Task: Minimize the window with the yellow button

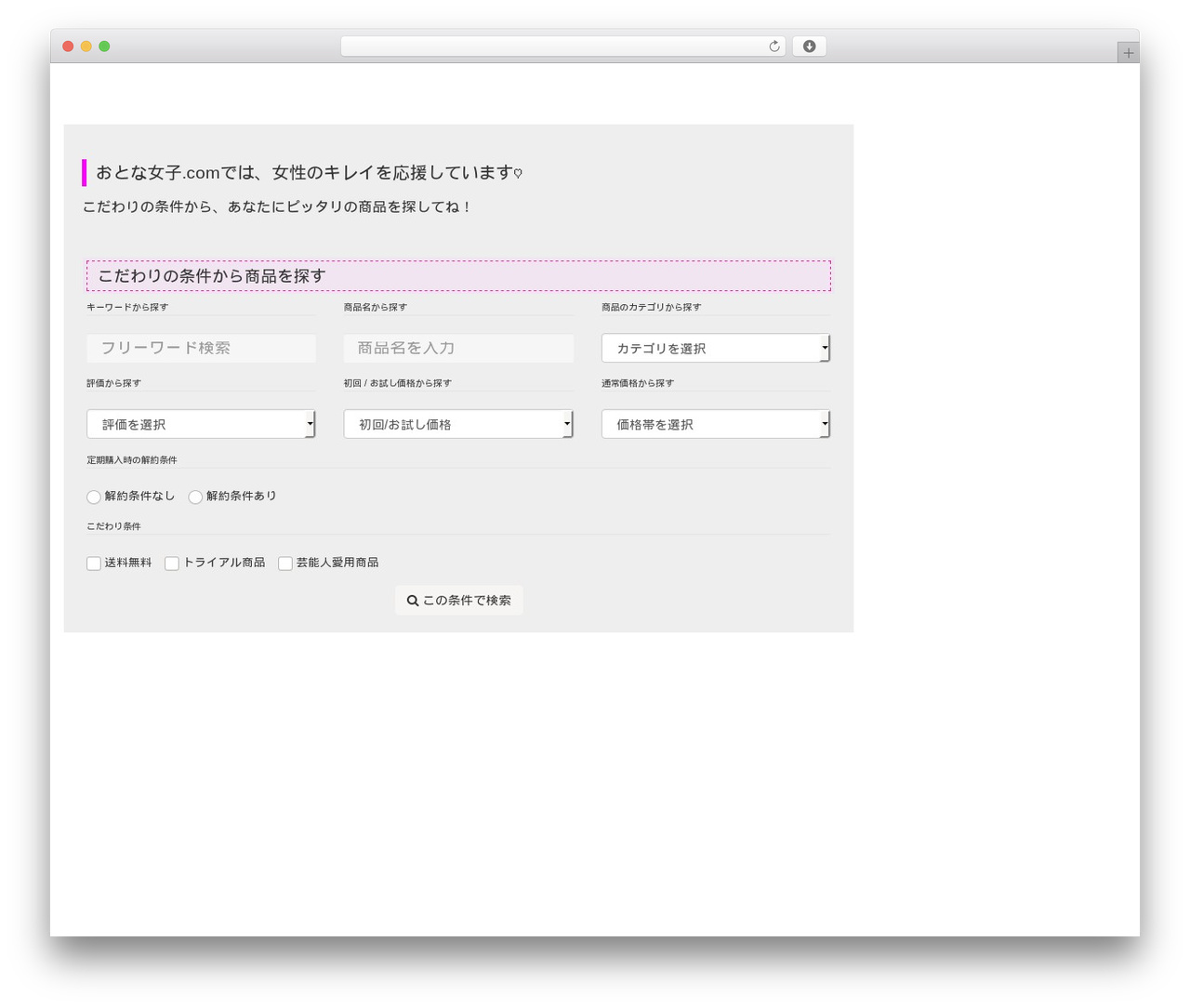Action: click(86, 46)
